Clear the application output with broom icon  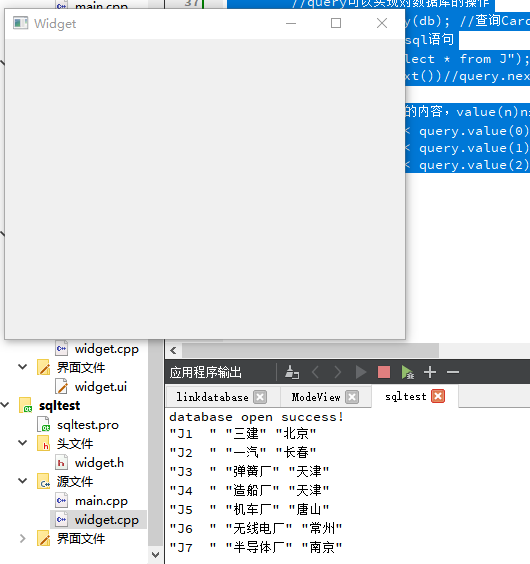coord(292,372)
